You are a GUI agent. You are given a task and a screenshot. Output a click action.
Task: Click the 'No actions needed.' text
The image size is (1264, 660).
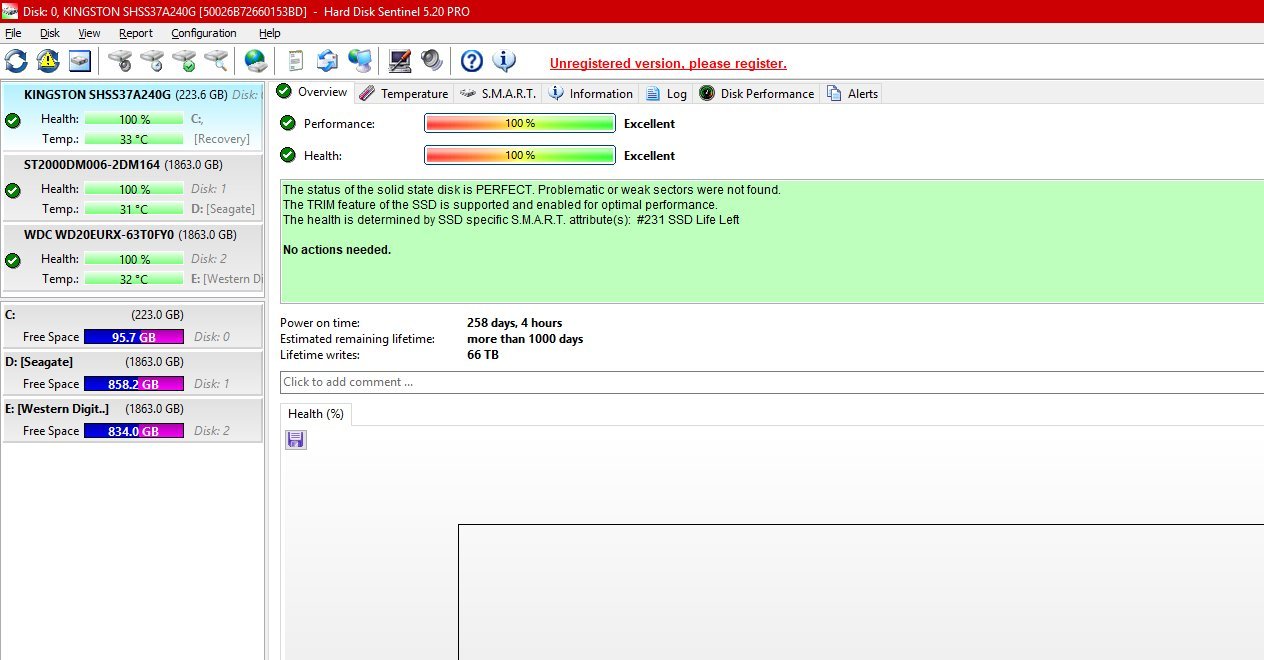point(337,250)
